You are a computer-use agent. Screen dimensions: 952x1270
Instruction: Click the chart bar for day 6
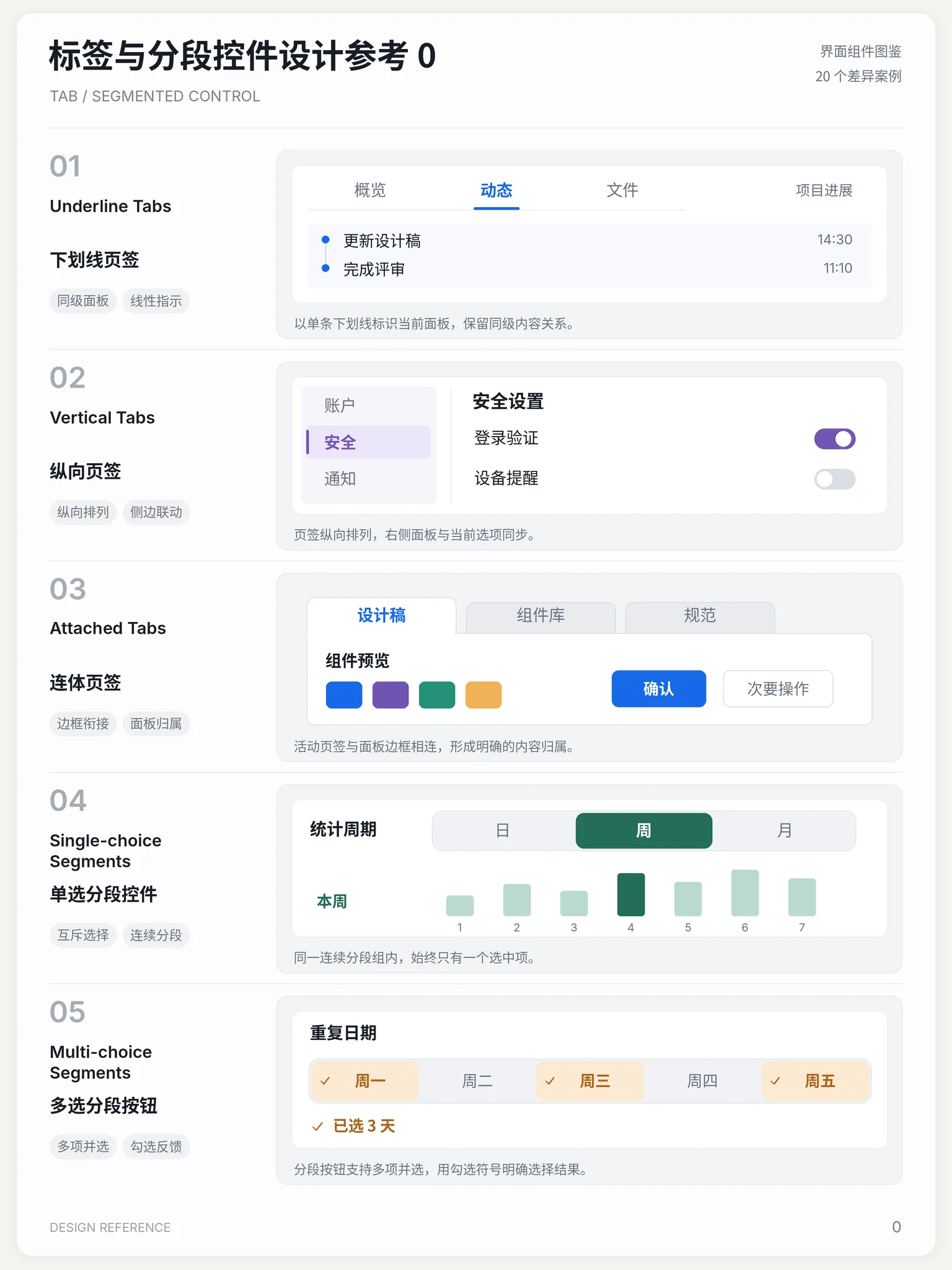[745, 893]
